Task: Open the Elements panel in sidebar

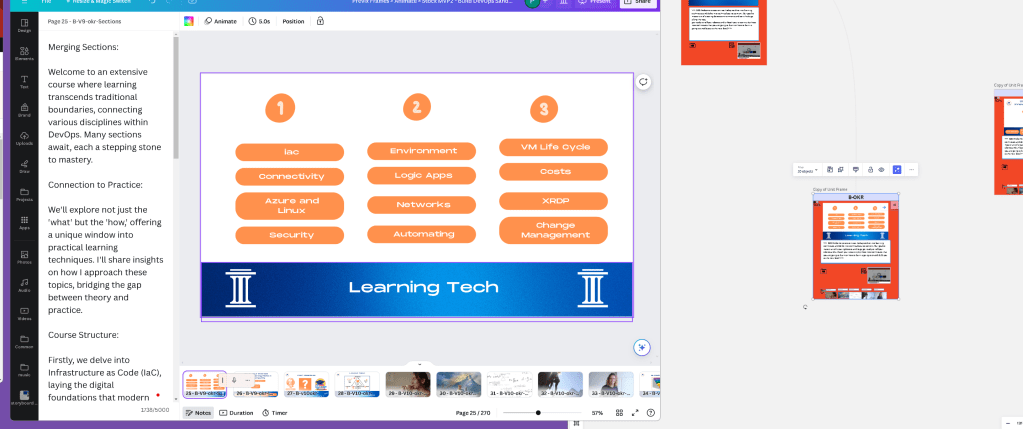Action: pos(24,53)
